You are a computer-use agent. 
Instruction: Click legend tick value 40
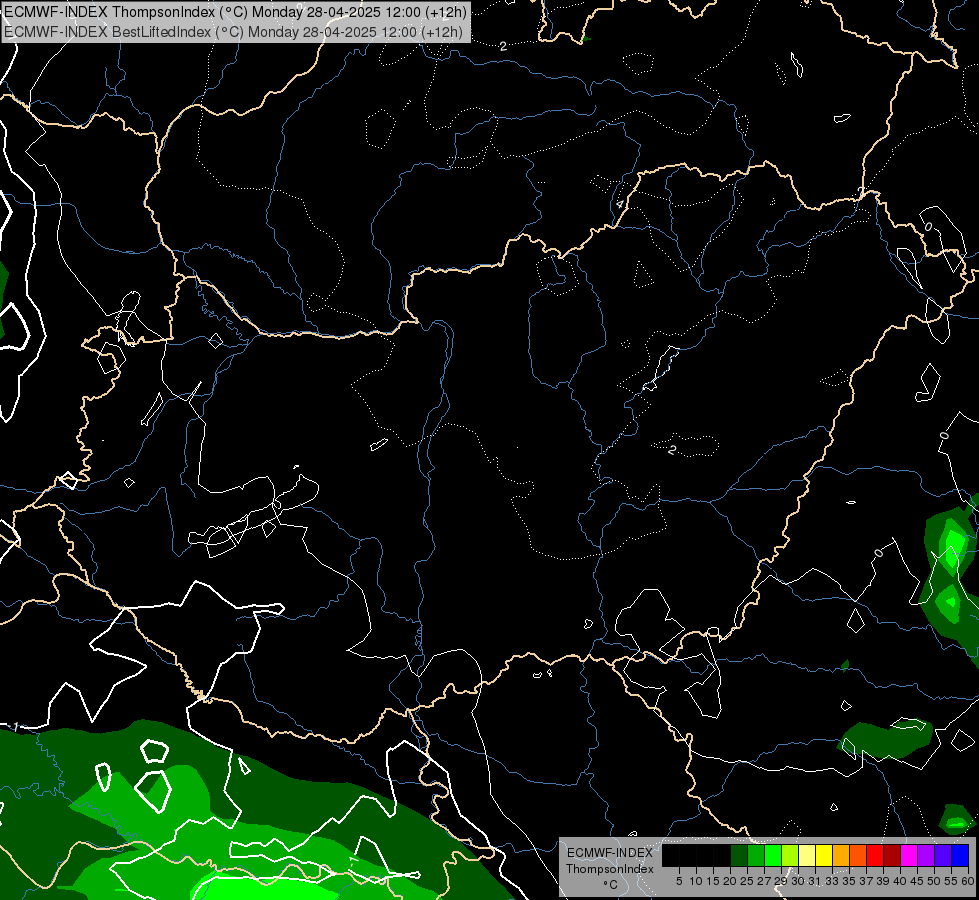pos(900,881)
